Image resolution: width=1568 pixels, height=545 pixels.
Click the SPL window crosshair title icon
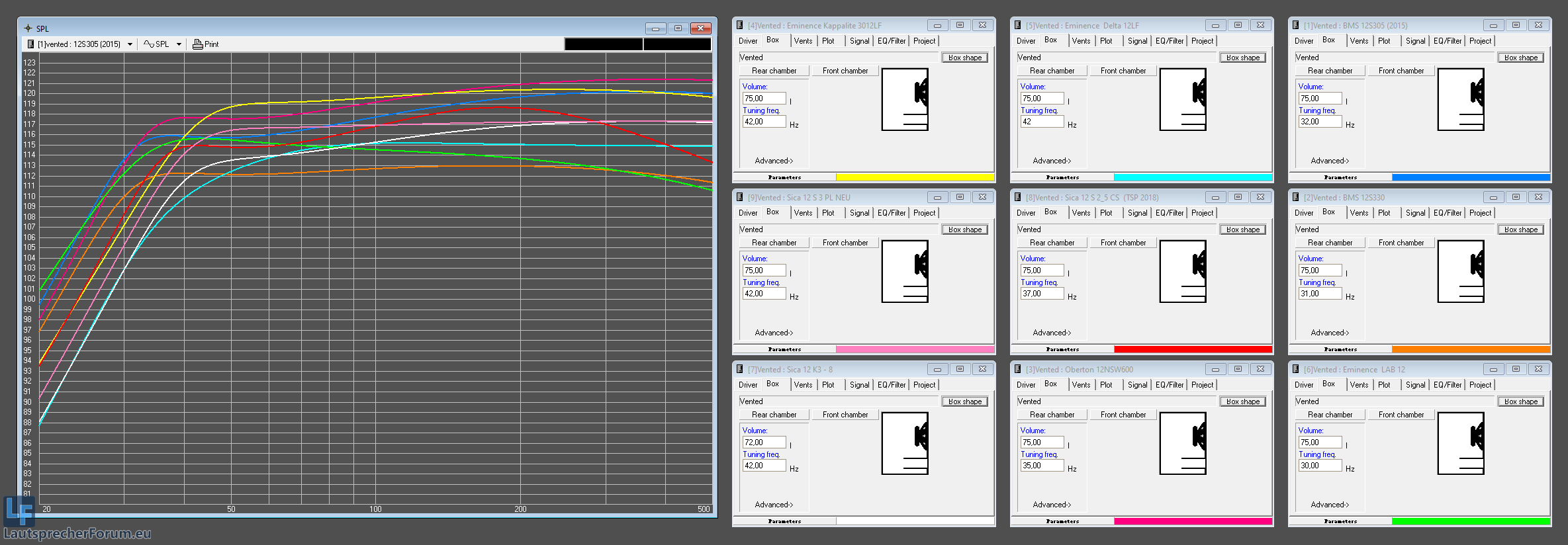(28, 28)
